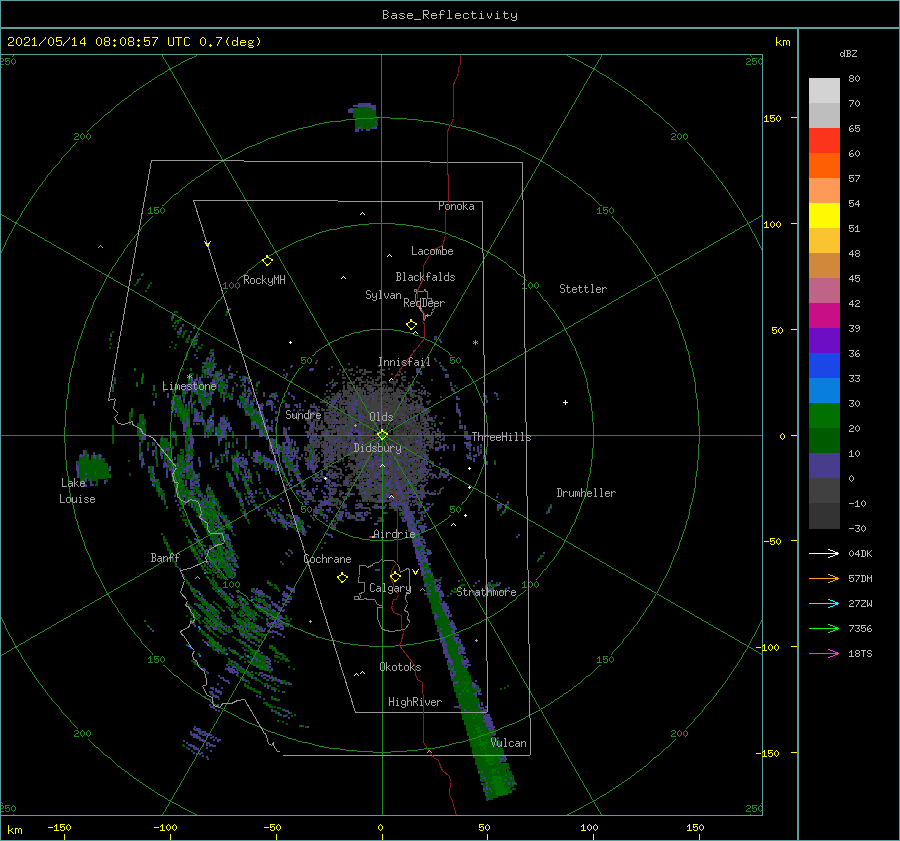
Task: Select the dark orange 60-57 dBZ swatch
Action: [824, 166]
